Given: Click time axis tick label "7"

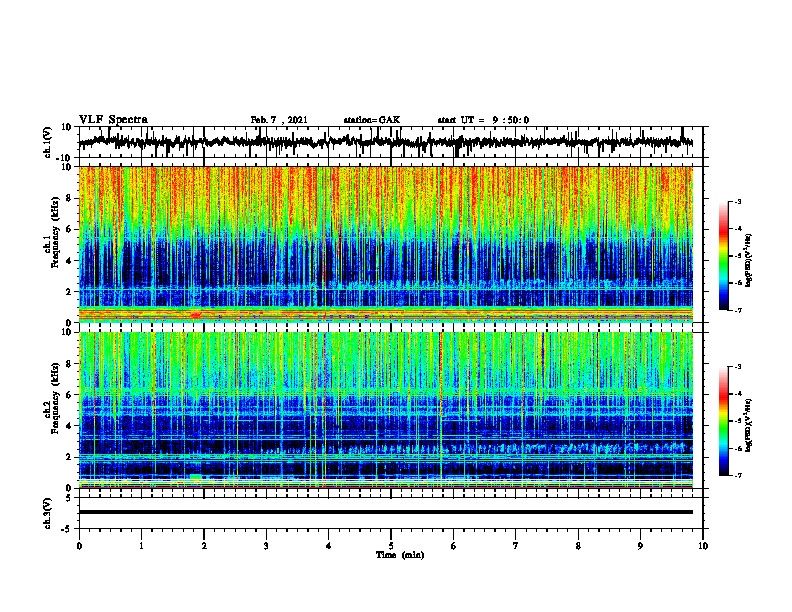Looking at the screenshot, I should [x=516, y=546].
